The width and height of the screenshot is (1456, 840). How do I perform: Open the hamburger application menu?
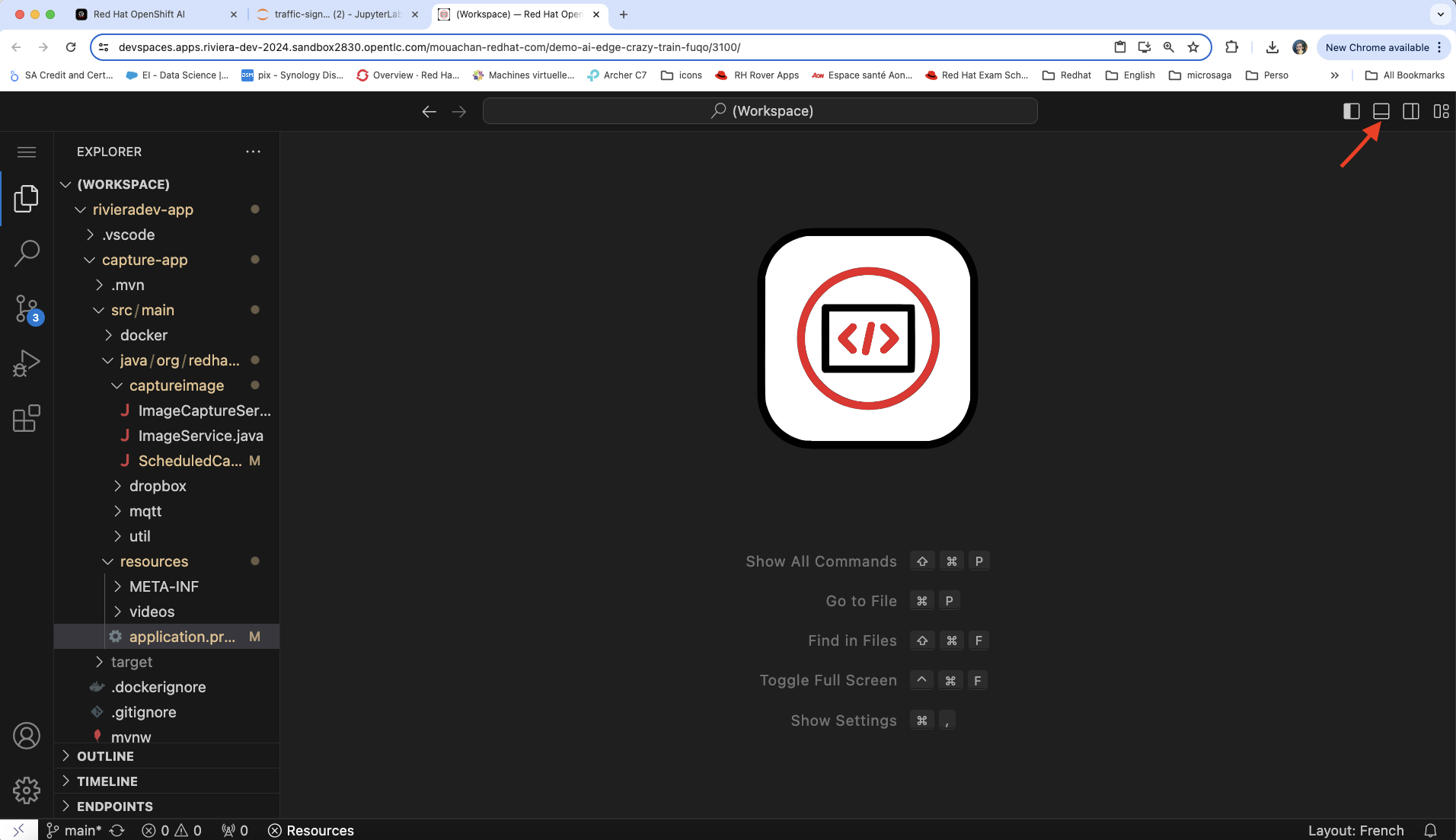pos(27,152)
